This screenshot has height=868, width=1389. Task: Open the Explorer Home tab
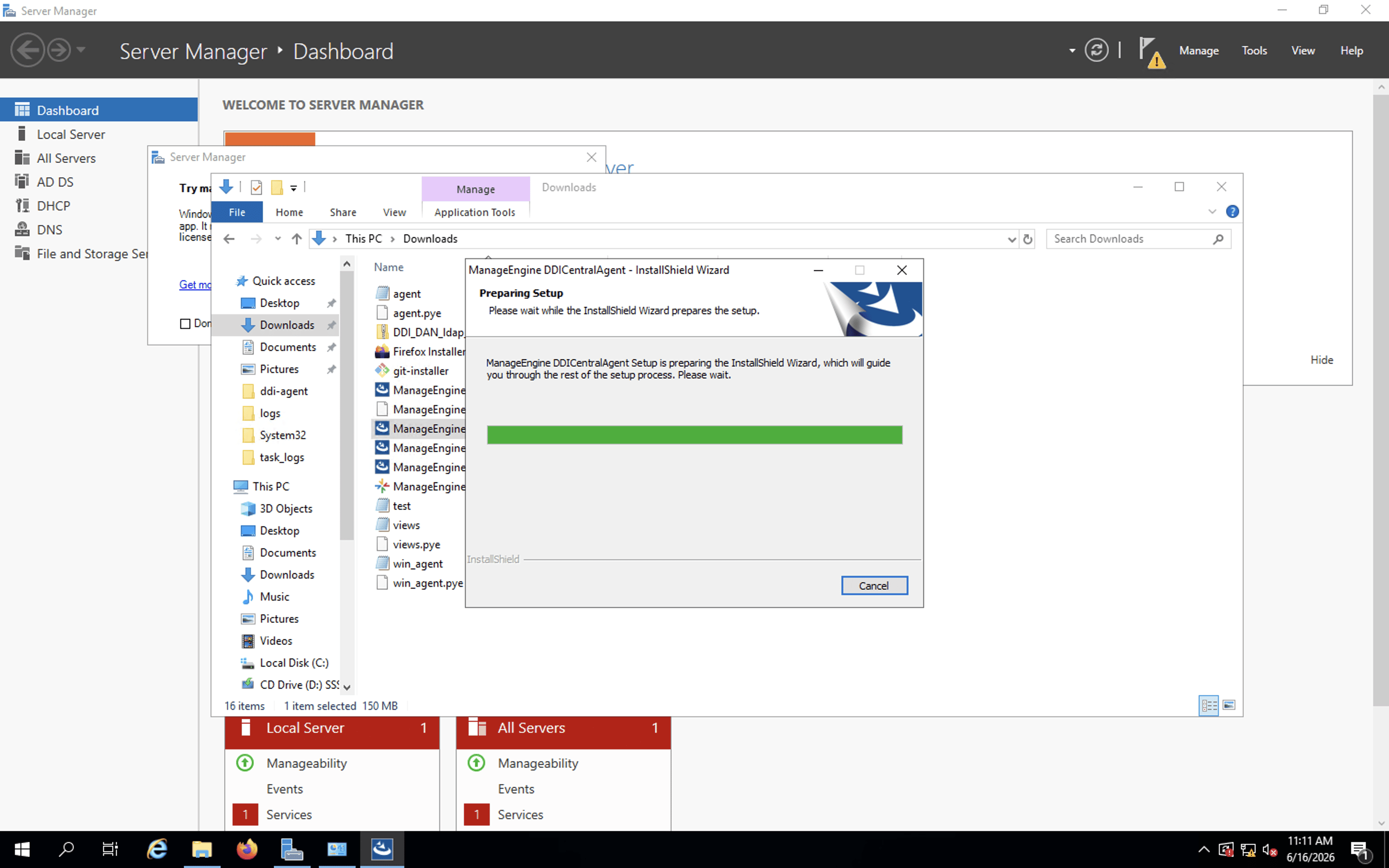[x=289, y=212]
